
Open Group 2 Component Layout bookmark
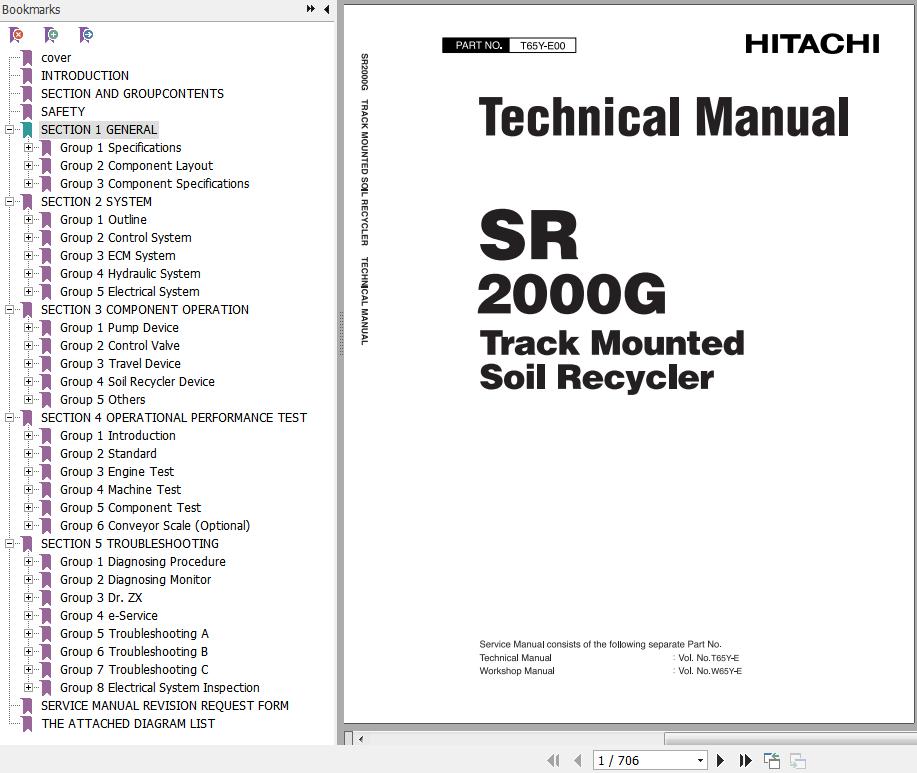pyautogui.click(x=136, y=166)
